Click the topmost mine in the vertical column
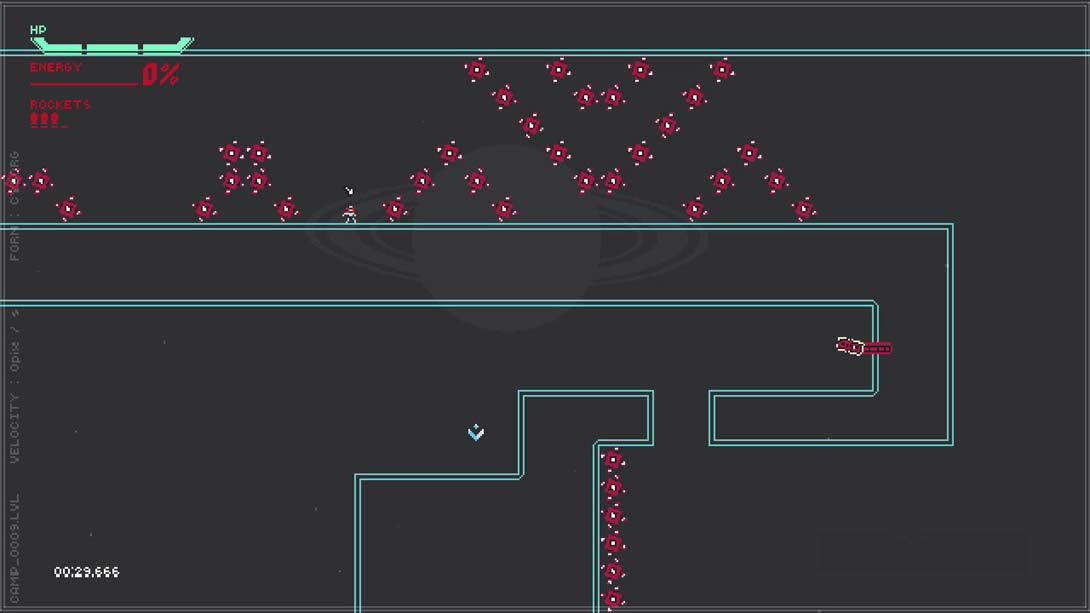 click(612, 460)
